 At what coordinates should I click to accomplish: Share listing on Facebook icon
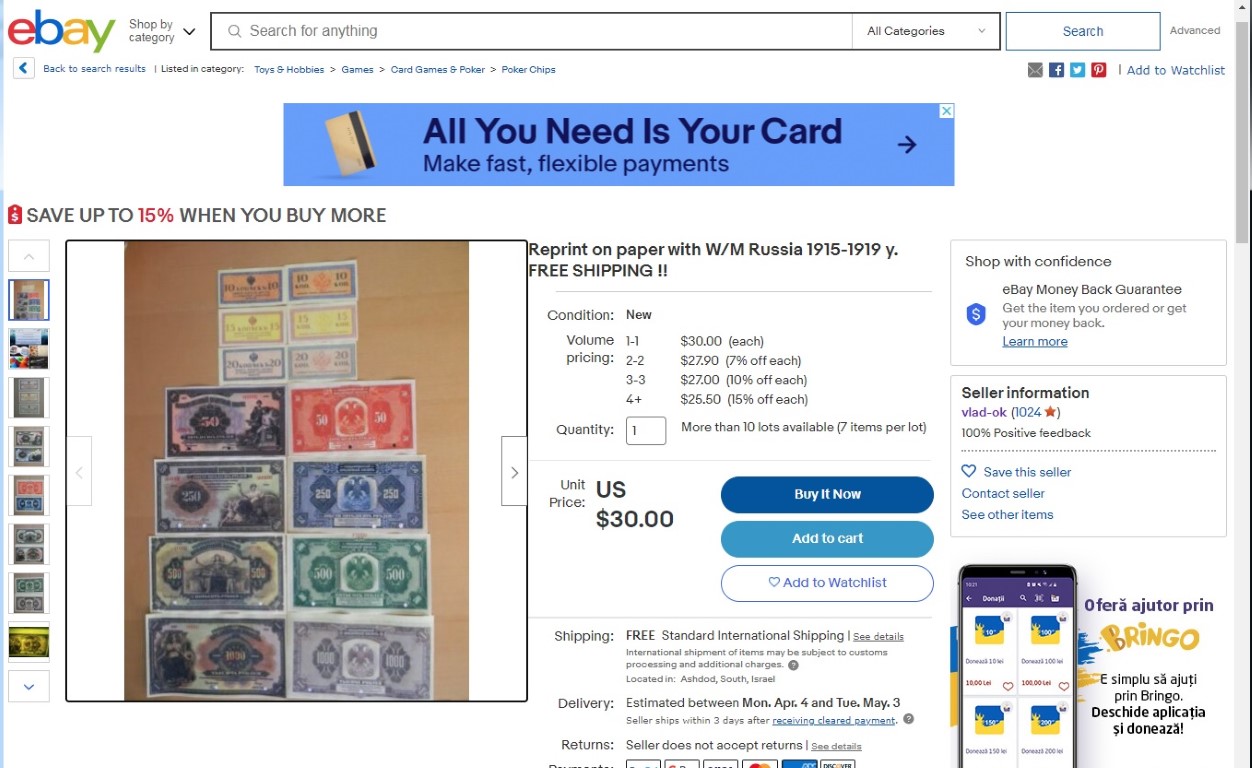1056,70
